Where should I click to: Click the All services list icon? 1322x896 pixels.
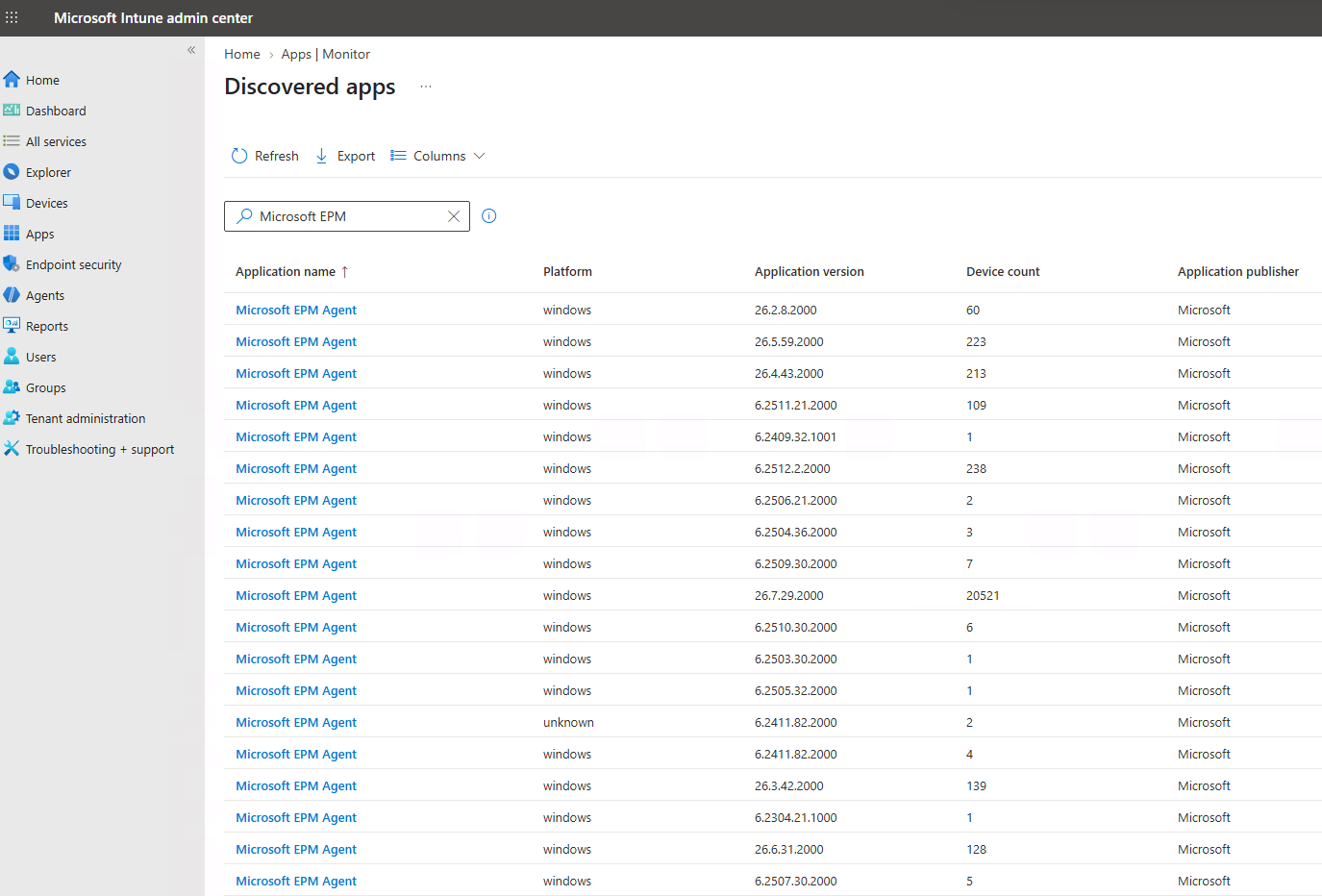pyautogui.click(x=12, y=141)
